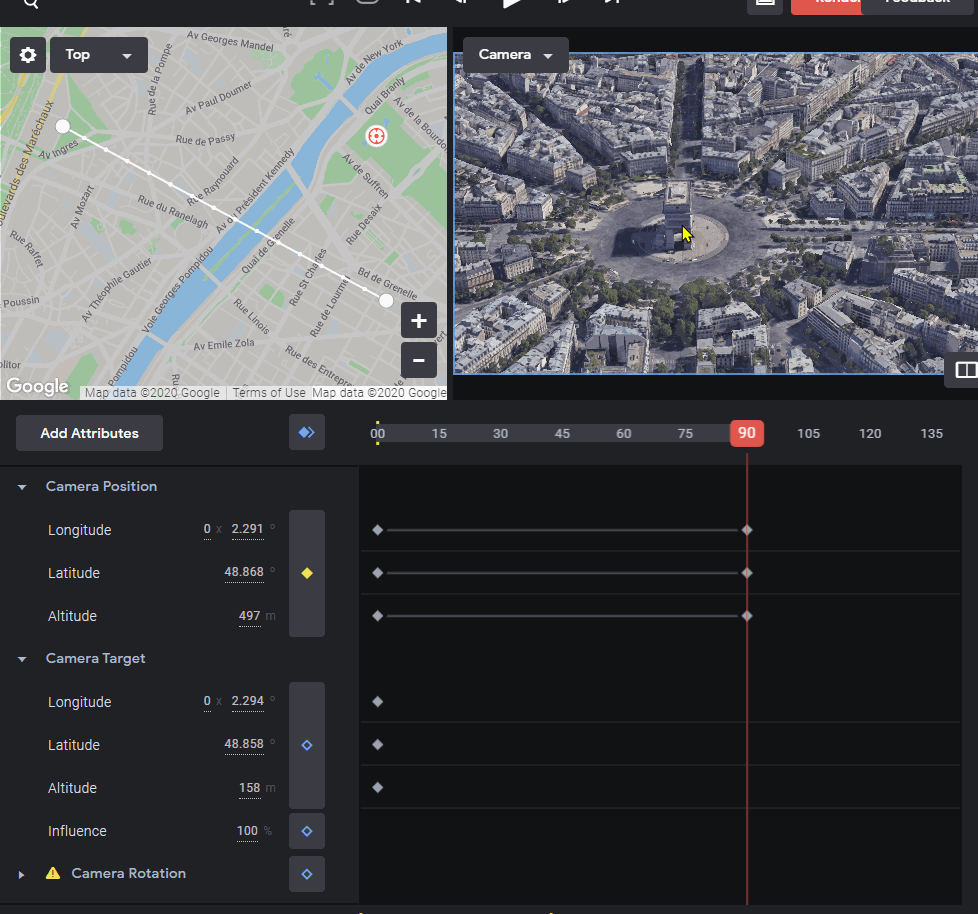Expand the Camera Rotation group
The image size is (978, 914).
(22, 875)
